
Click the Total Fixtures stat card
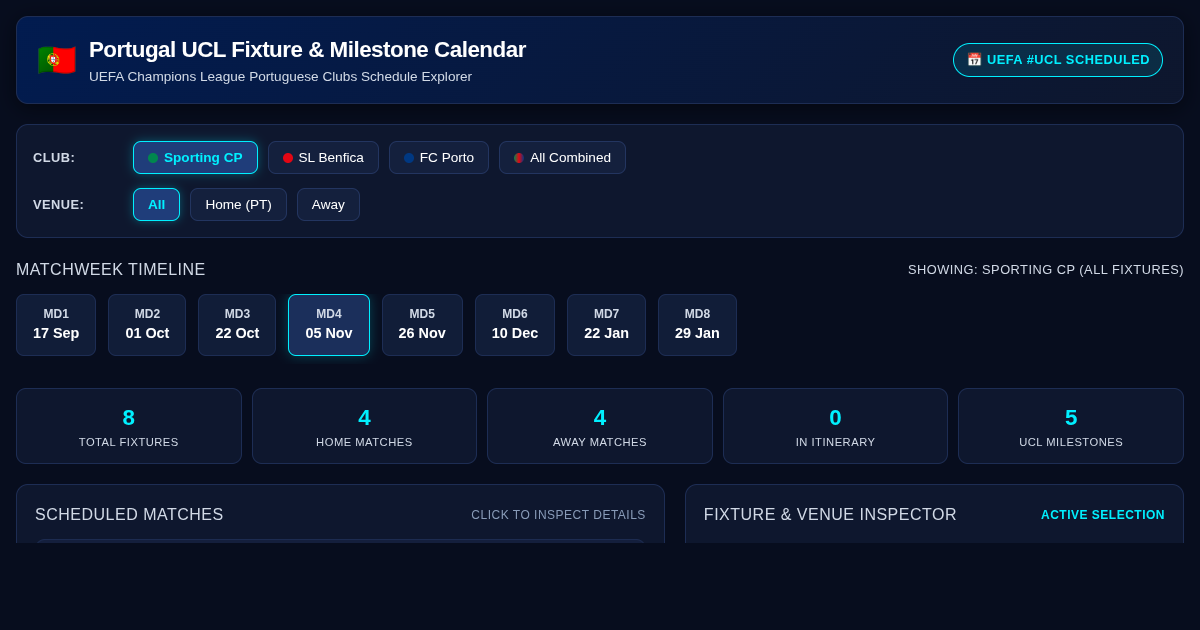point(129,426)
